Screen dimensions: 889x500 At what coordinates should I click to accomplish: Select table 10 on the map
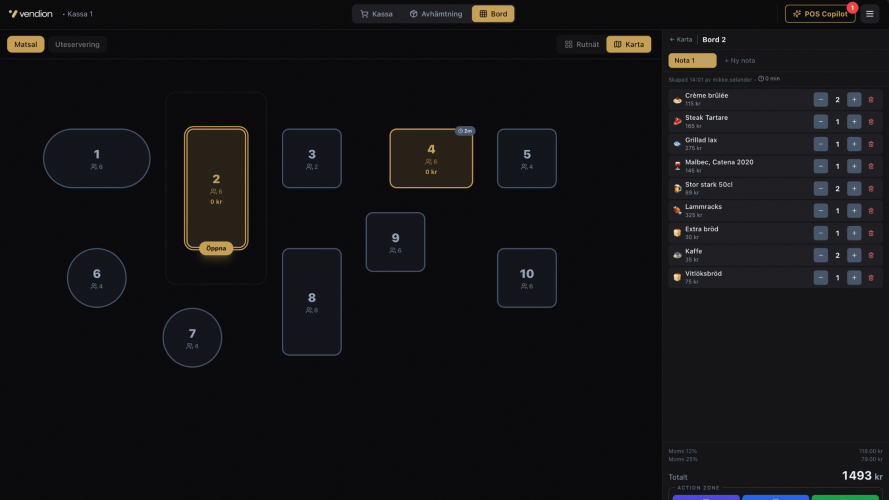(527, 278)
